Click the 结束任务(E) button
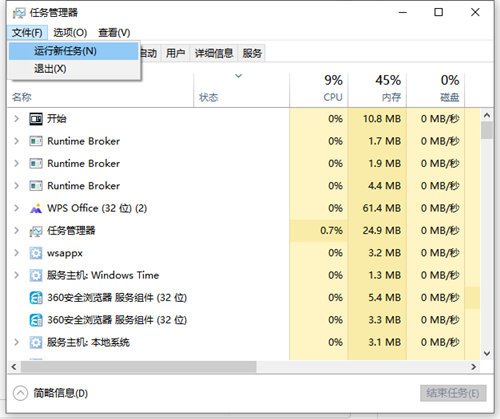 click(x=453, y=393)
